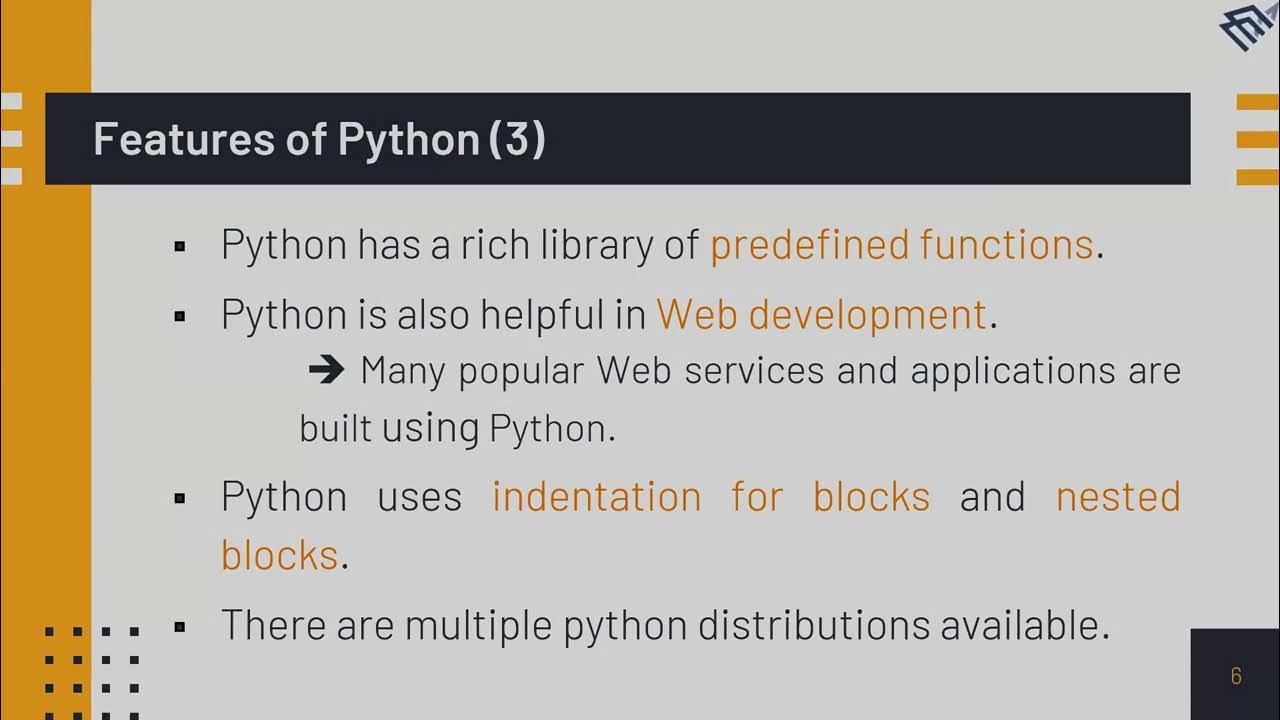Click the orange 'blocks' word on the wrapped line
The width and height of the screenshot is (1280, 720).
[279, 556]
